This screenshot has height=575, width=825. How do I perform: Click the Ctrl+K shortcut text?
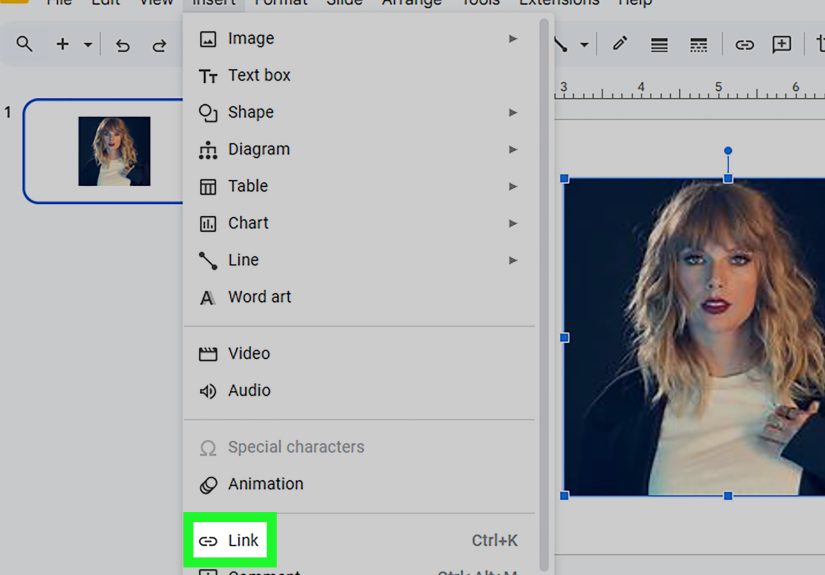[x=494, y=540]
